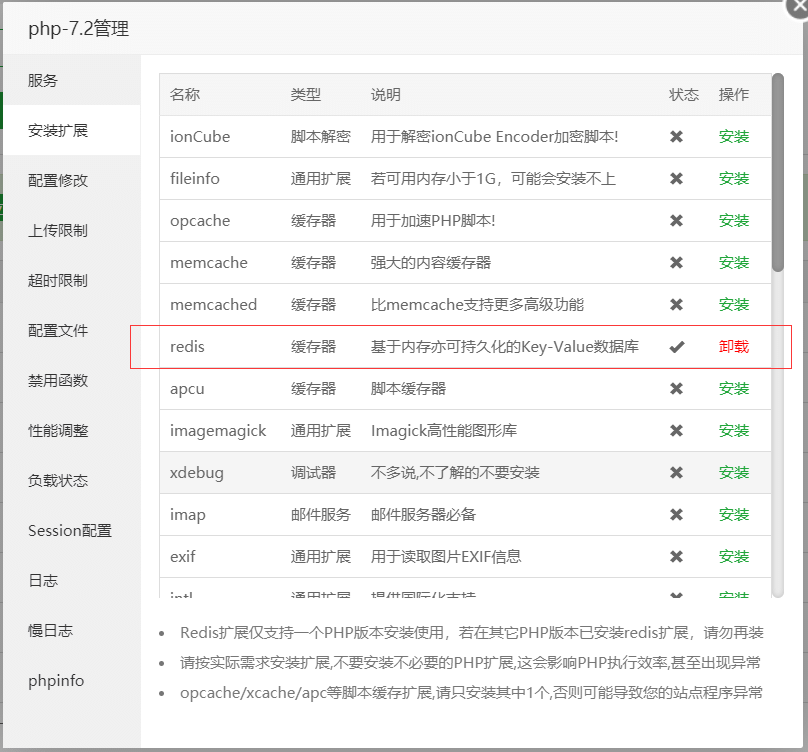View the 禁用函数 section
The width and height of the screenshot is (808, 752).
(55, 380)
